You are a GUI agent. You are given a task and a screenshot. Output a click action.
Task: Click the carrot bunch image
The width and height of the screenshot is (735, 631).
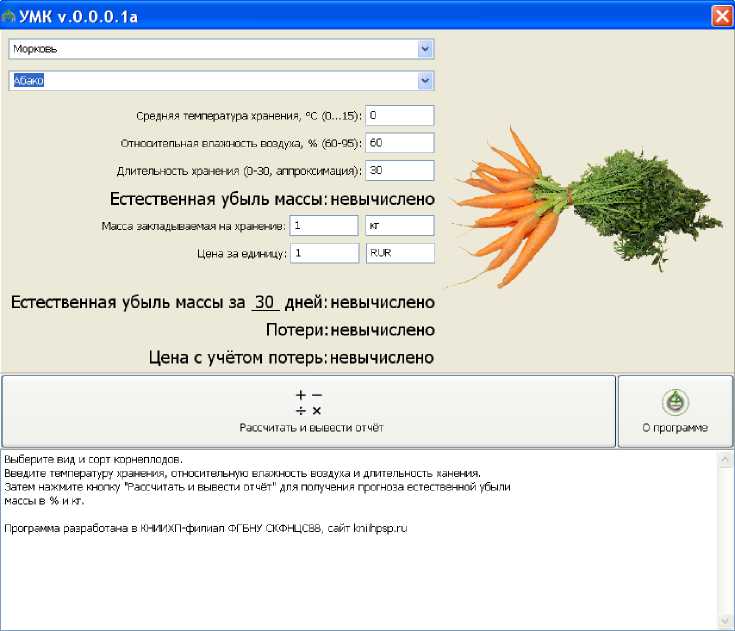584,207
